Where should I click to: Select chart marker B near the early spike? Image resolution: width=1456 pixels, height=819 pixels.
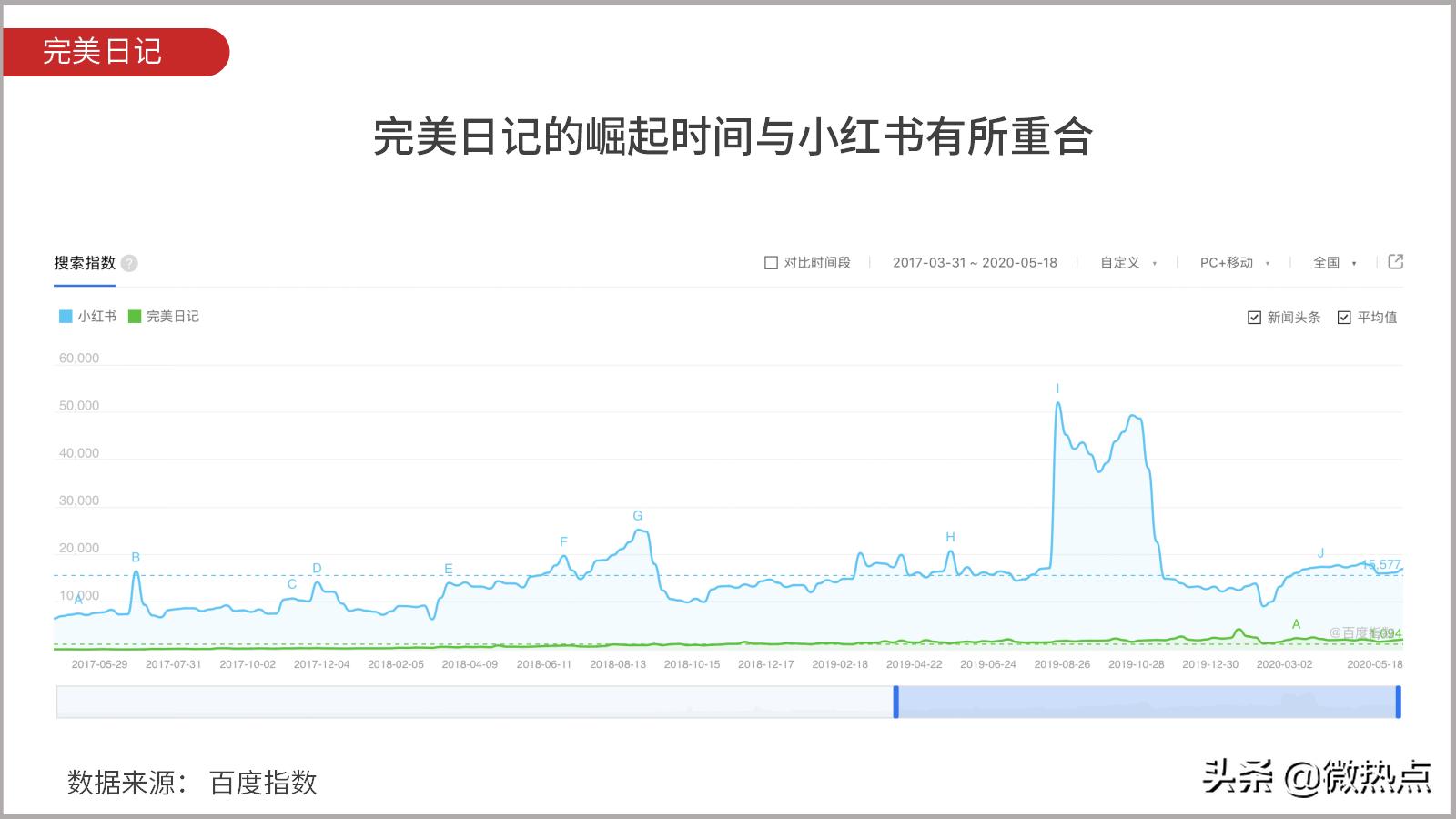[136, 557]
